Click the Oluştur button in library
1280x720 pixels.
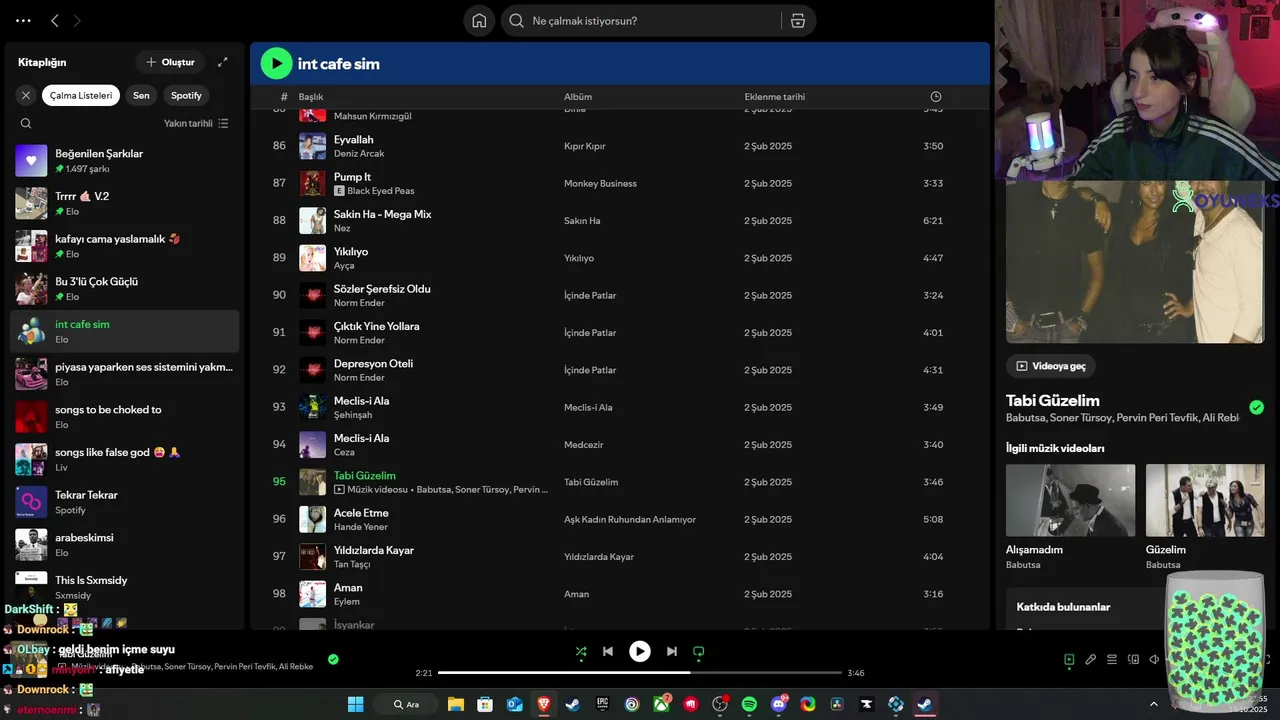tap(170, 62)
